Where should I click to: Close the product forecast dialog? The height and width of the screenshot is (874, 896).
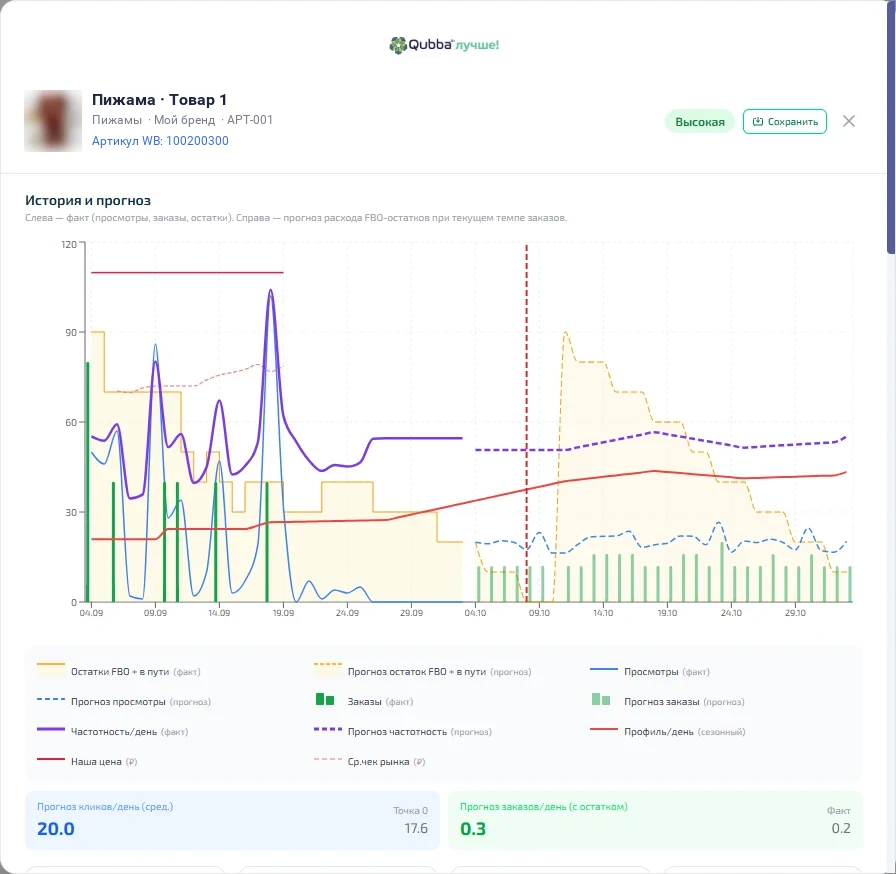pos(849,121)
